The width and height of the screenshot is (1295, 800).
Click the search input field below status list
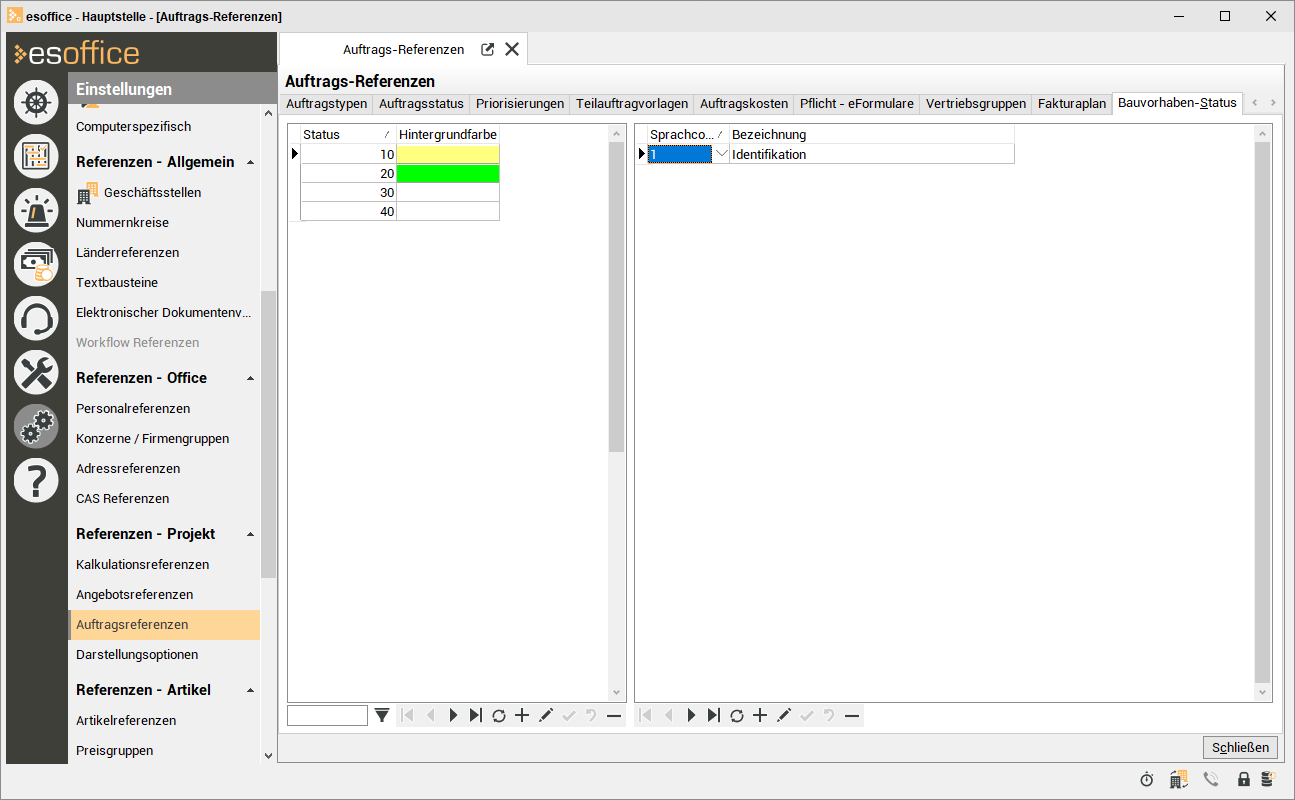[x=327, y=715]
